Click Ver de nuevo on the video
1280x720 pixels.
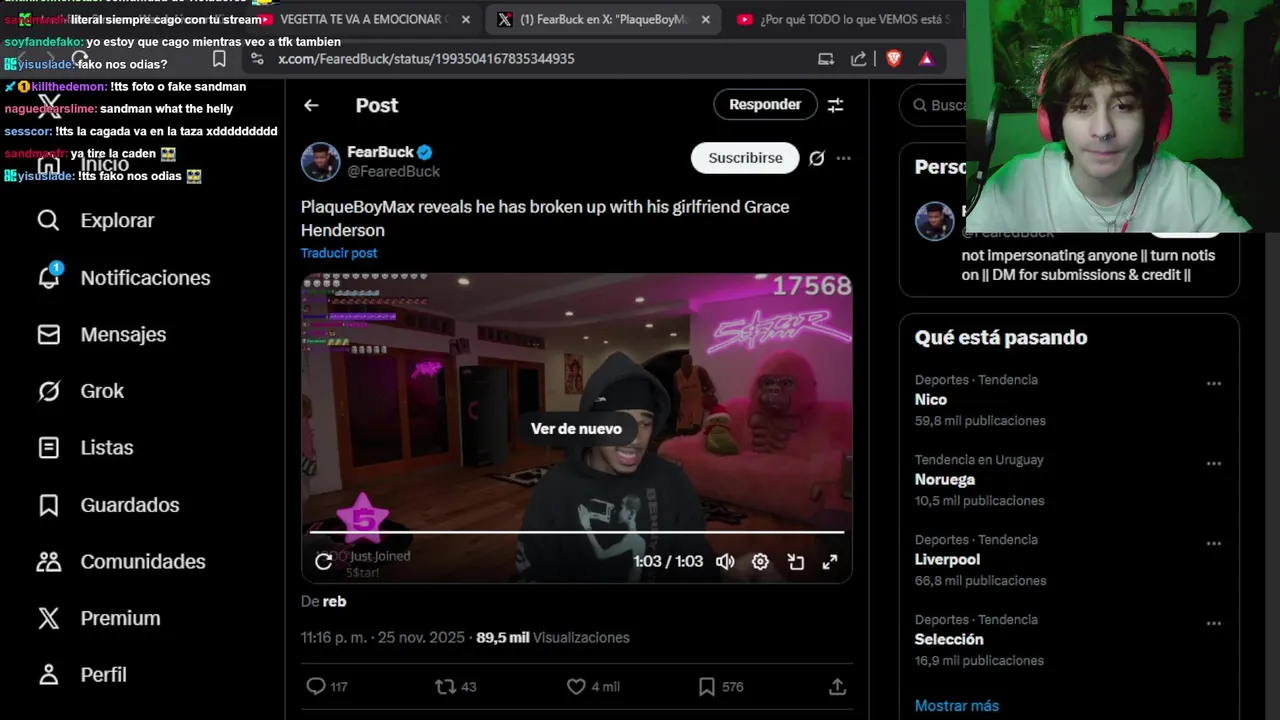[x=576, y=428]
